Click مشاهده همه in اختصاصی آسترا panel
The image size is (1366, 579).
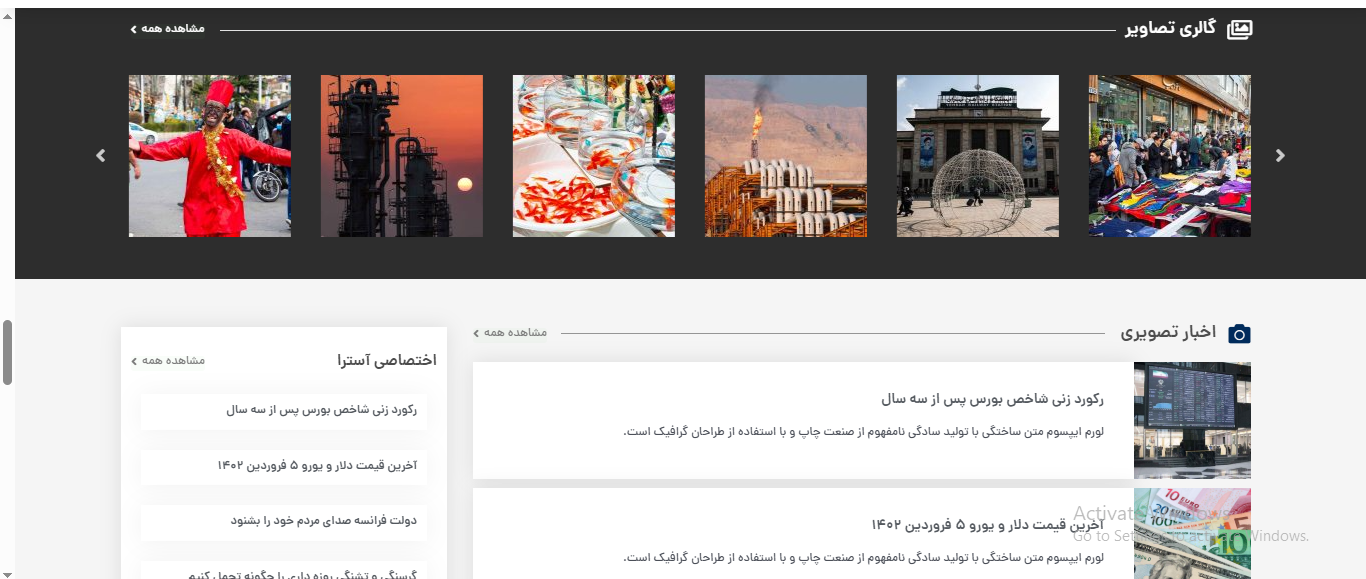pyautogui.click(x=169, y=360)
